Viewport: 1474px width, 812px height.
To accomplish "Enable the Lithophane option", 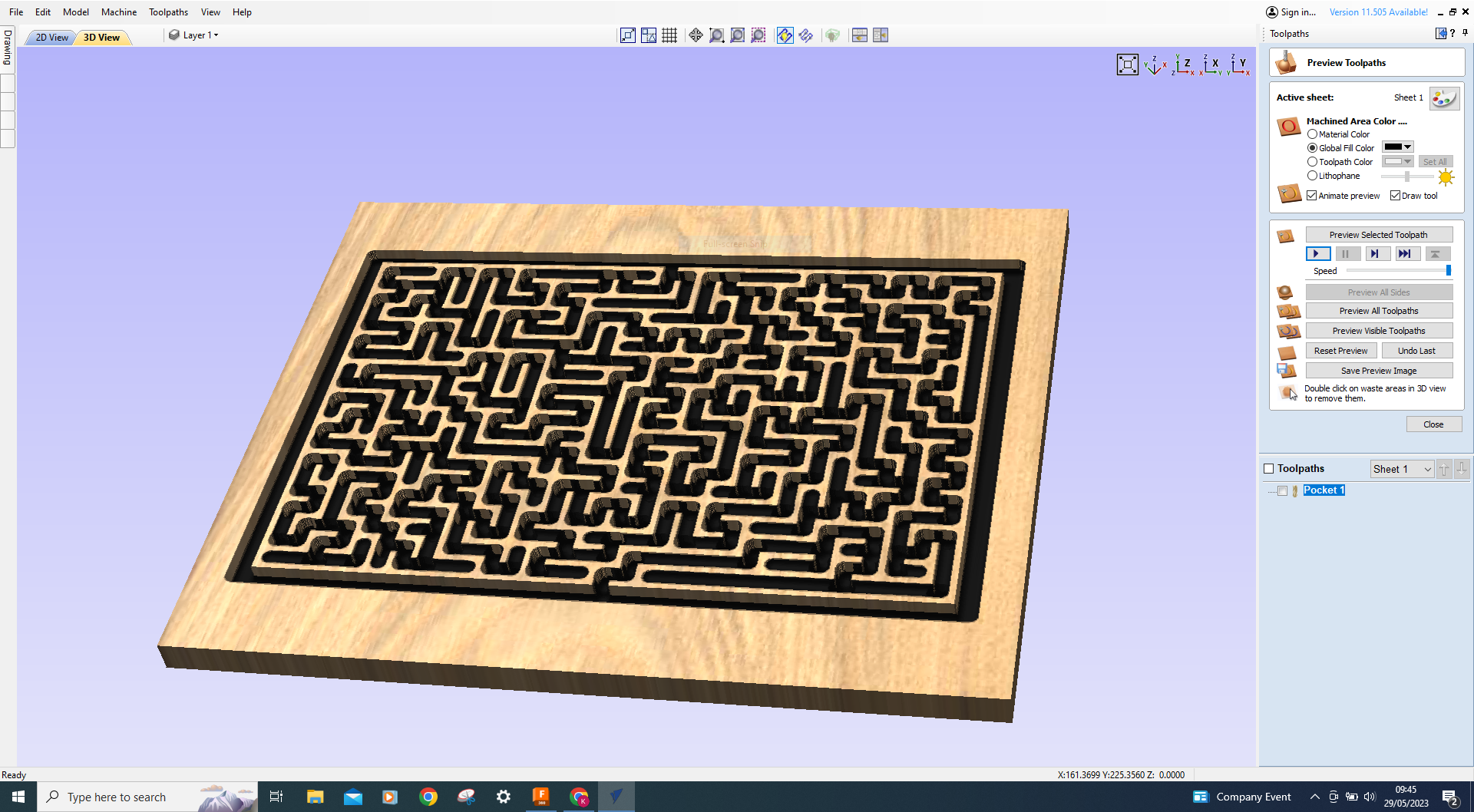I will tap(1313, 175).
